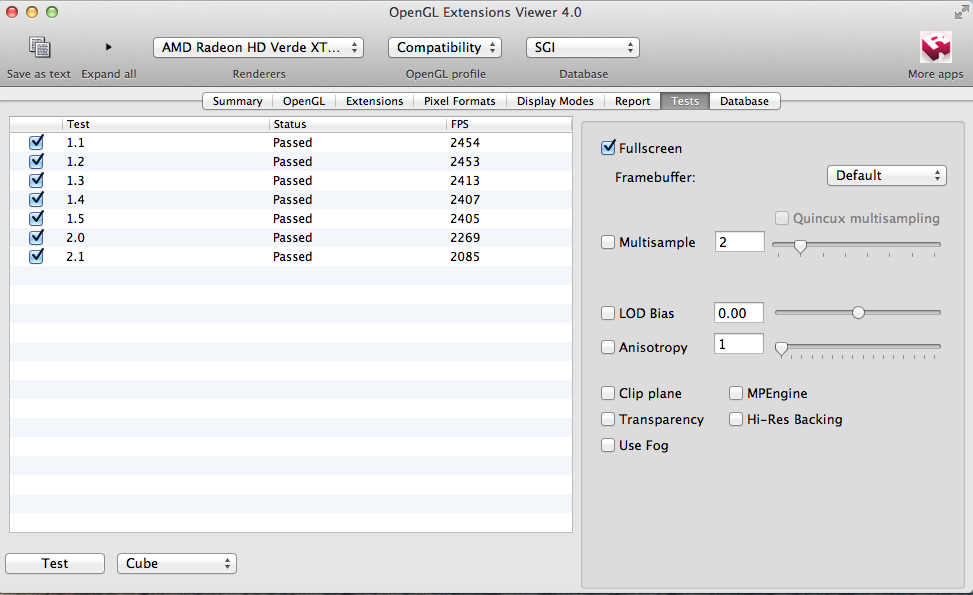Uncheck the test 1.5 checkbox
This screenshot has height=595, width=973.
click(37, 218)
